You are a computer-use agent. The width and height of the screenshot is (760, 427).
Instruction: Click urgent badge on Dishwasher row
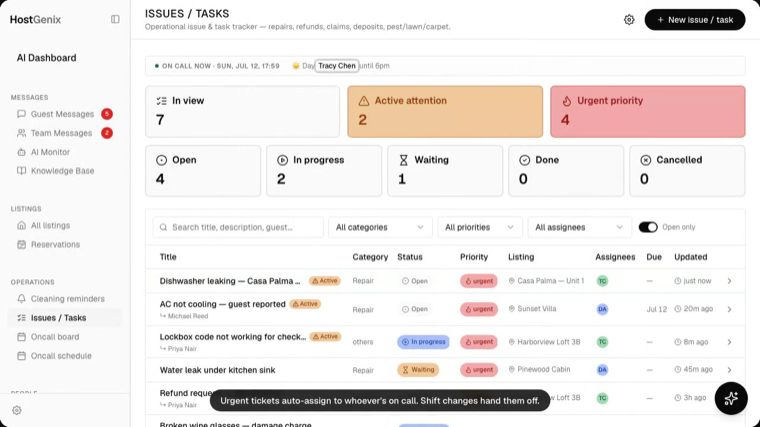(x=478, y=281)
